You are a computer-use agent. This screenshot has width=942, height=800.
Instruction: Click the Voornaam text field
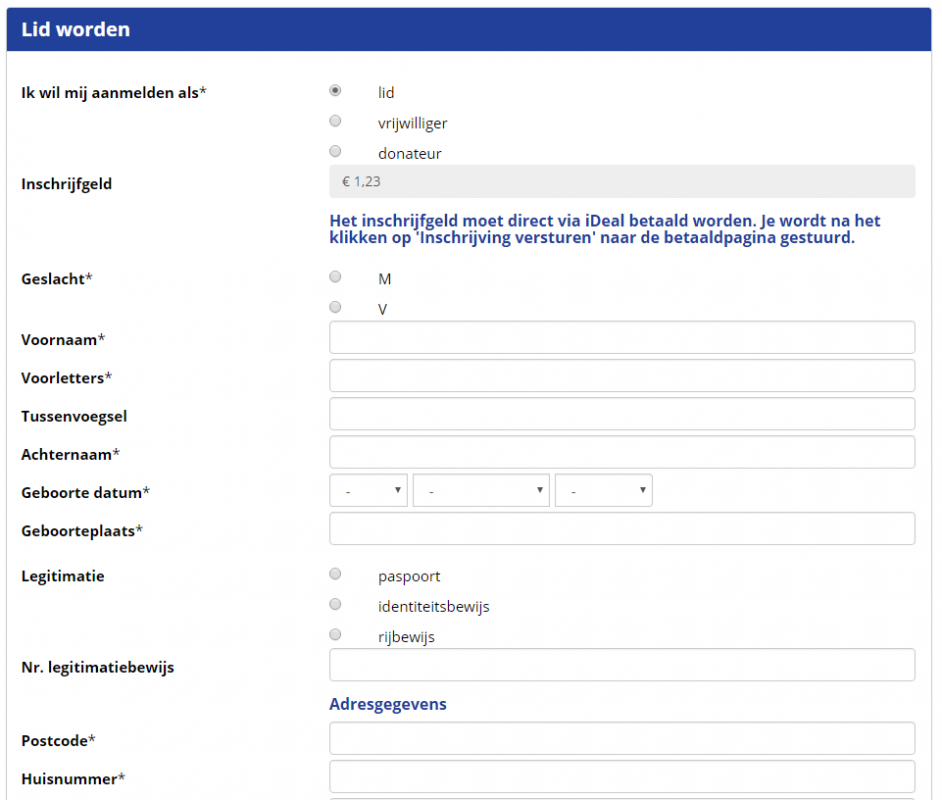pos(621,338)
